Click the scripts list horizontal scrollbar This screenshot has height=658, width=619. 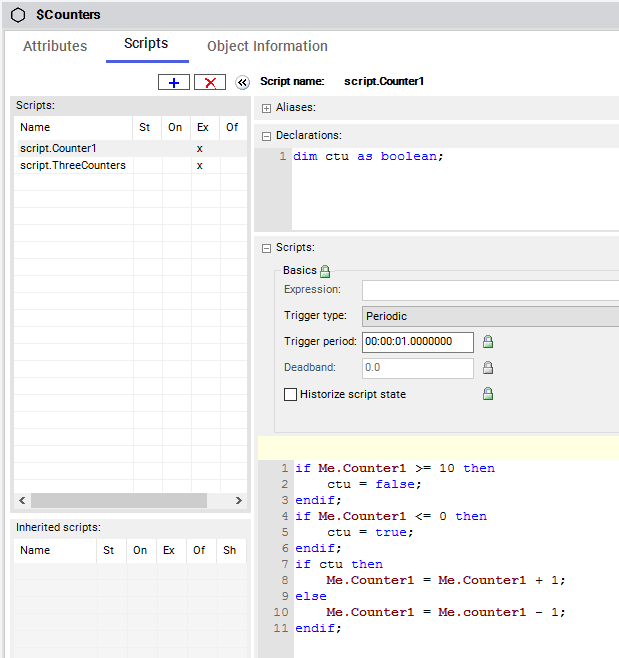(x=118, y=500)
